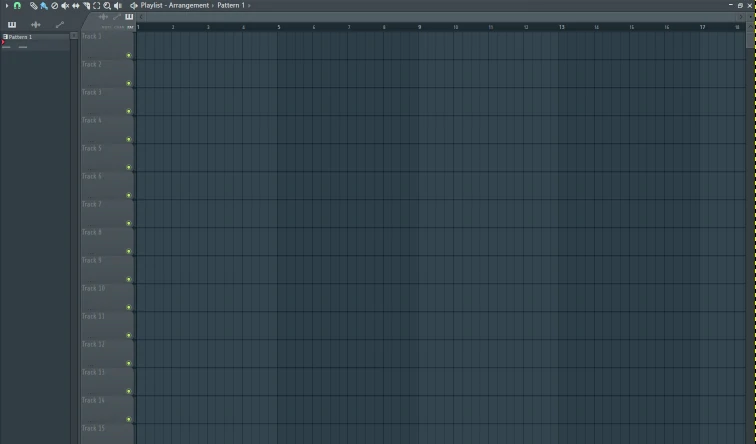Select the Mute tool
Screen dimensions: 756x444
(65, 5)
